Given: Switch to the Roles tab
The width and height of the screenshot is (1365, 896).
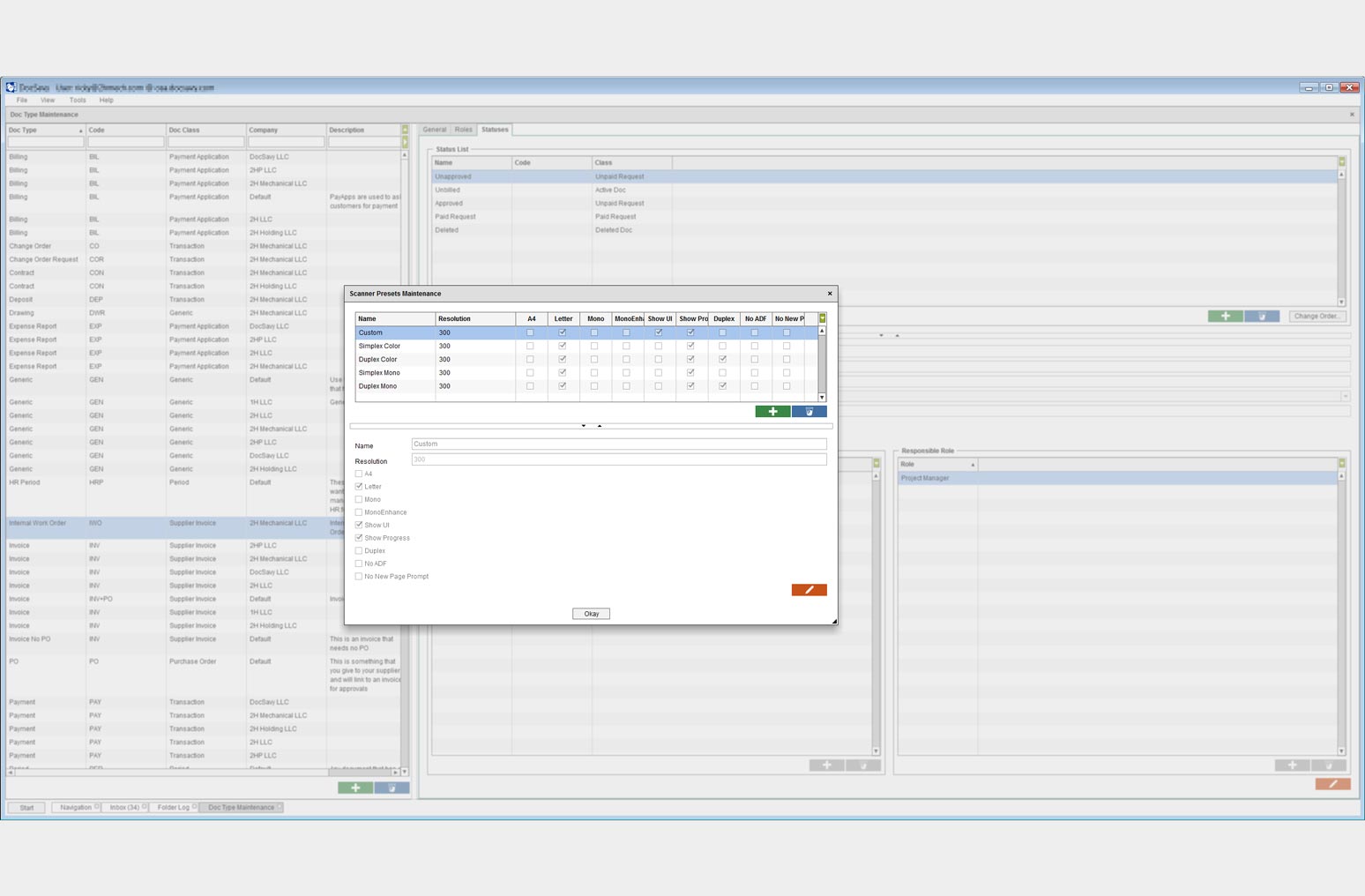Looking at the screenshot, I should [x=463, y=130].
